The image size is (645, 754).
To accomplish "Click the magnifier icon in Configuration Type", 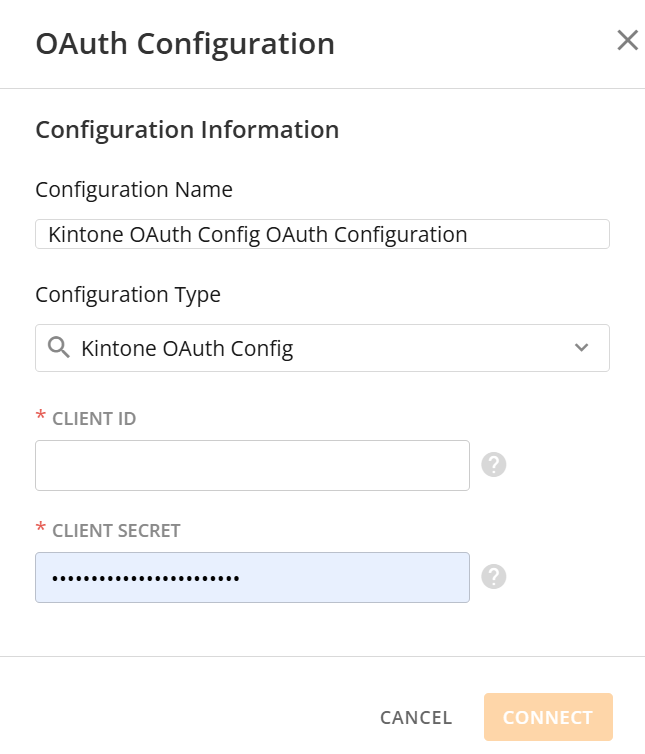I will [59, 348].
